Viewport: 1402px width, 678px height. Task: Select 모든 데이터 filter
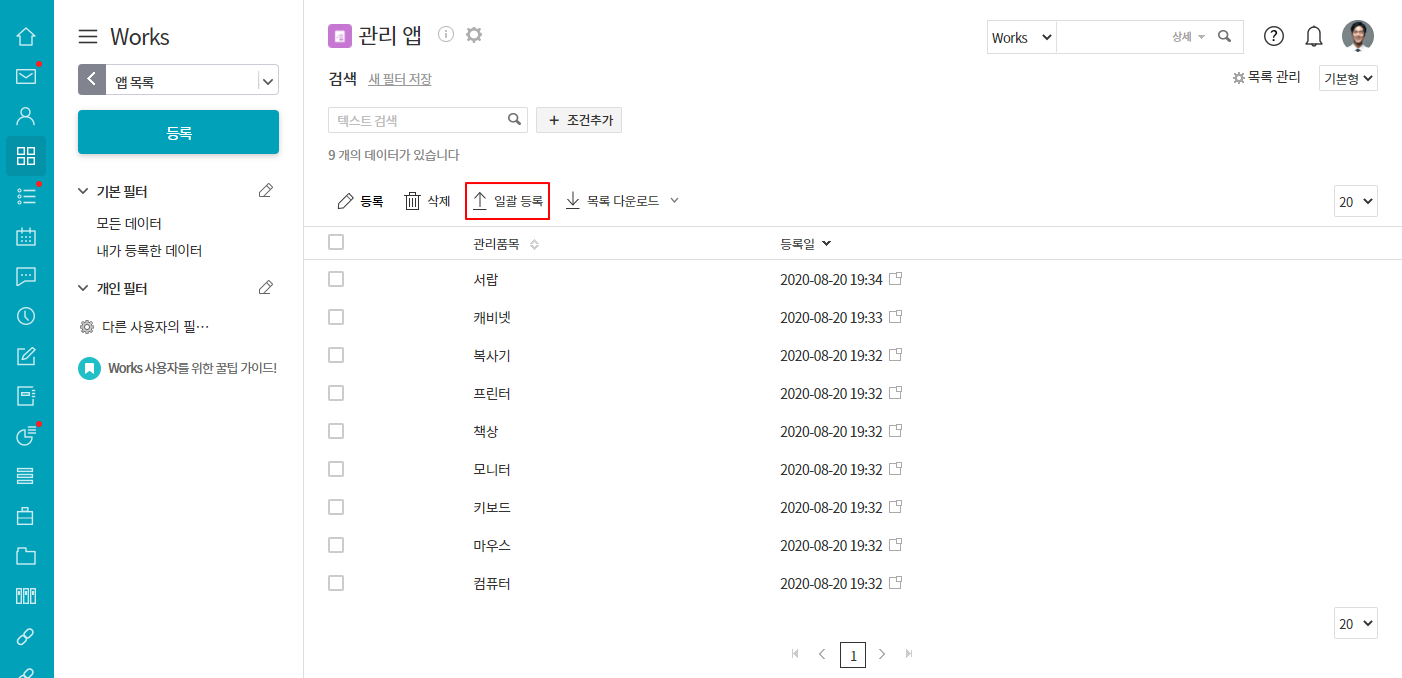point(129,223)
